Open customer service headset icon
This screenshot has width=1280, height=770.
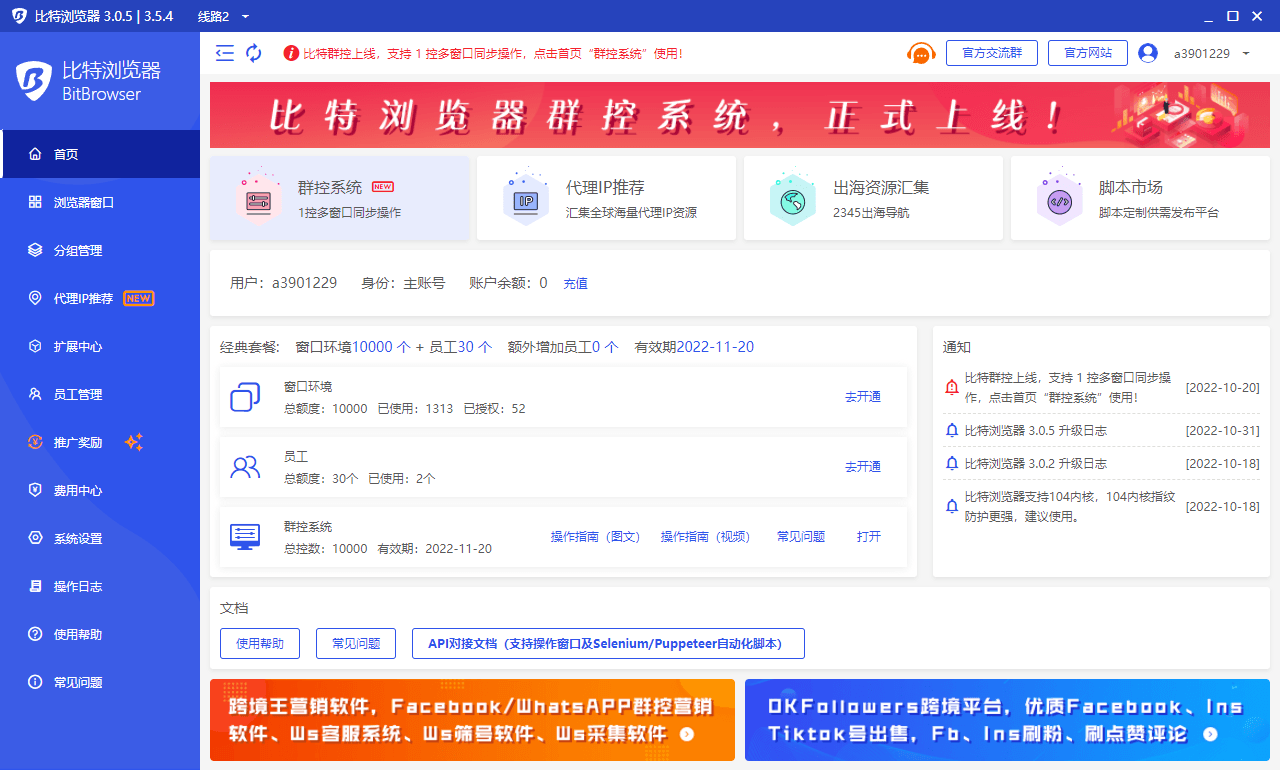920,53
